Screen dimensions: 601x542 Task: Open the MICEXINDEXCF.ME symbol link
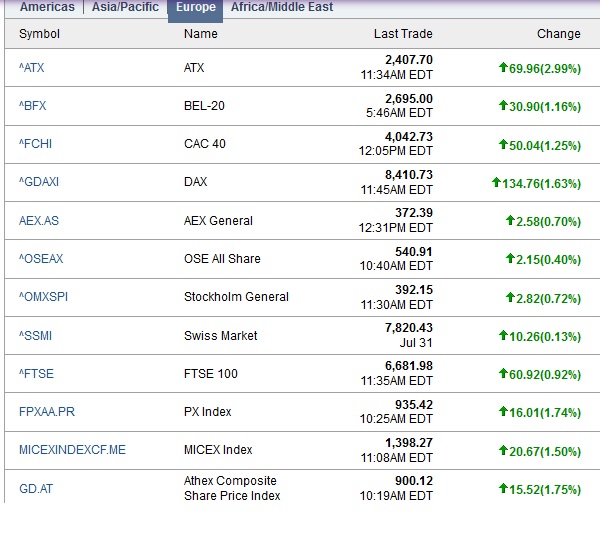tap(72, 450)
